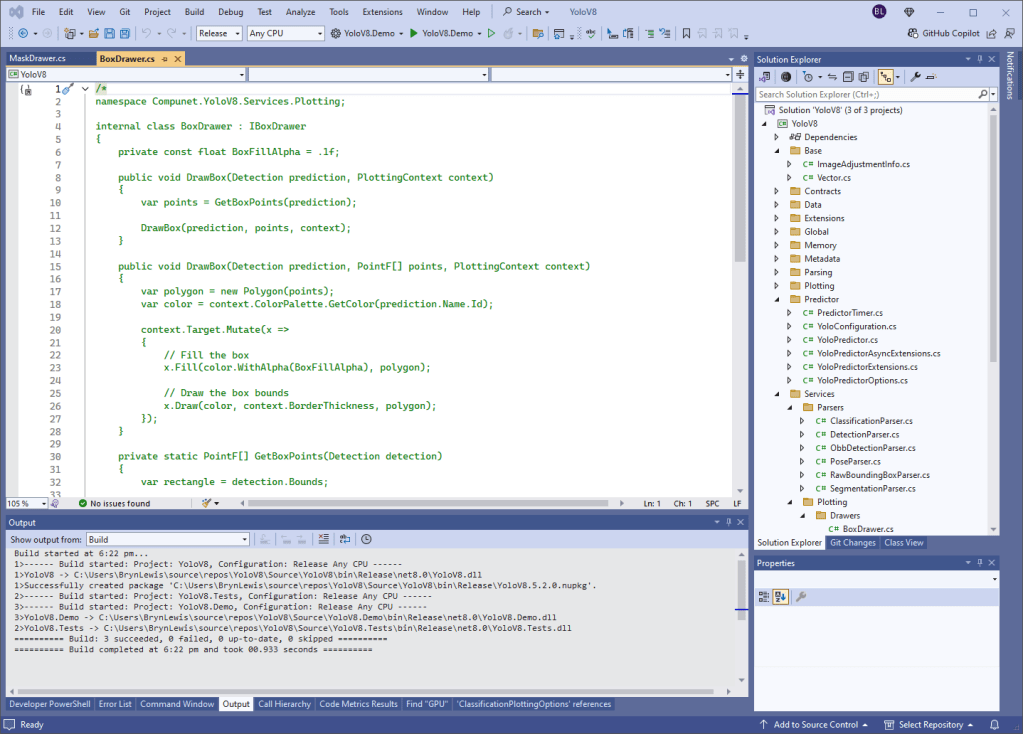1023x734 pixels.
Task: Open the 'Show output from' Build dropdown
Action: pos(167,539)
